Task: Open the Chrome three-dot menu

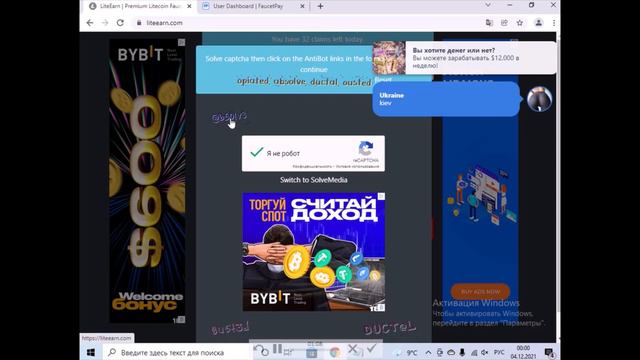Action: click(x=553, y=23)
